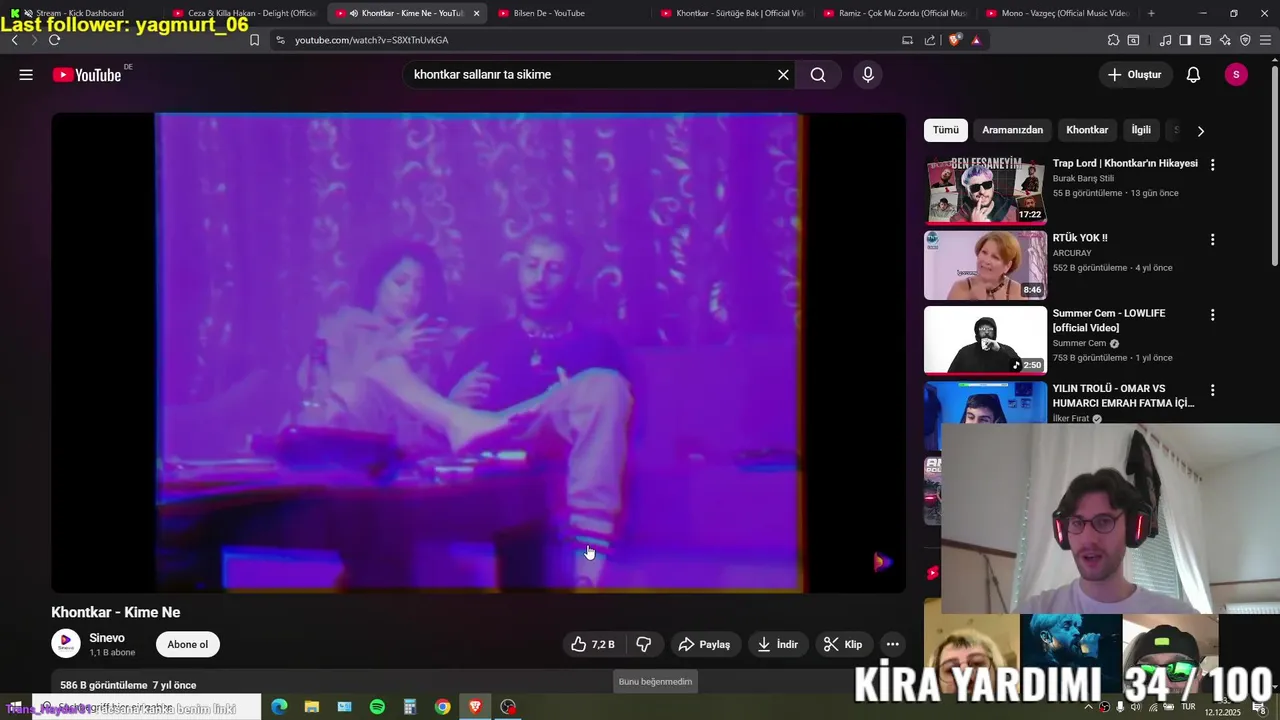1280x720 pixels.
Task: Open options menu for Summer Cem LOWLIFE video
Action: tap(1213, 315)
